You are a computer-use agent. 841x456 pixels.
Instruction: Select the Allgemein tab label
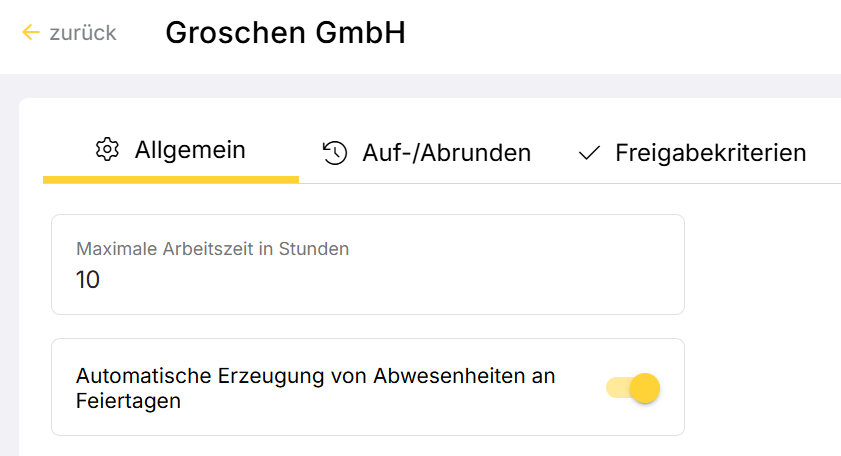tap(190, 150)
